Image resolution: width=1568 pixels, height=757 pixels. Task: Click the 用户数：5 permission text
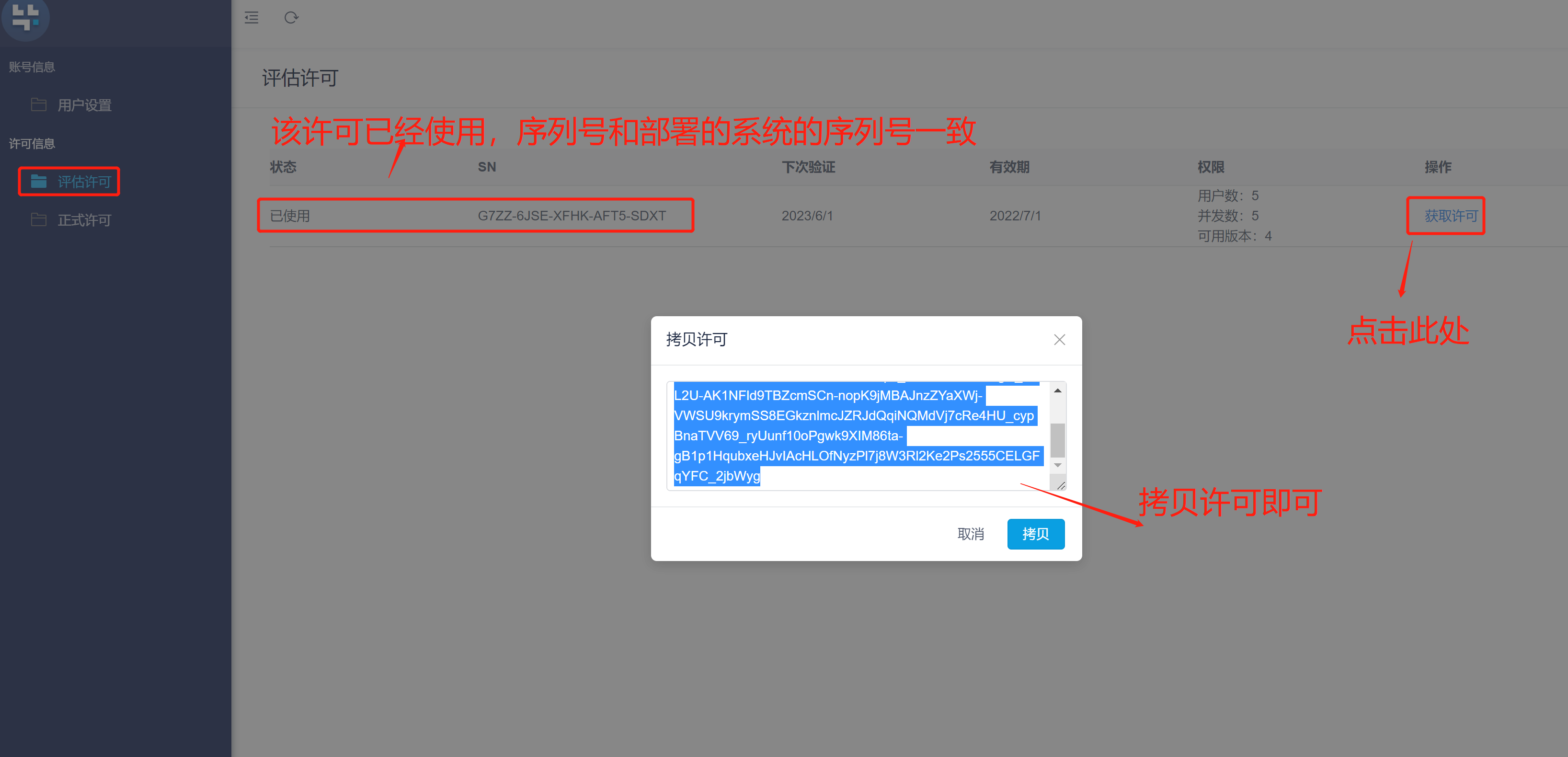(1228, 196)
